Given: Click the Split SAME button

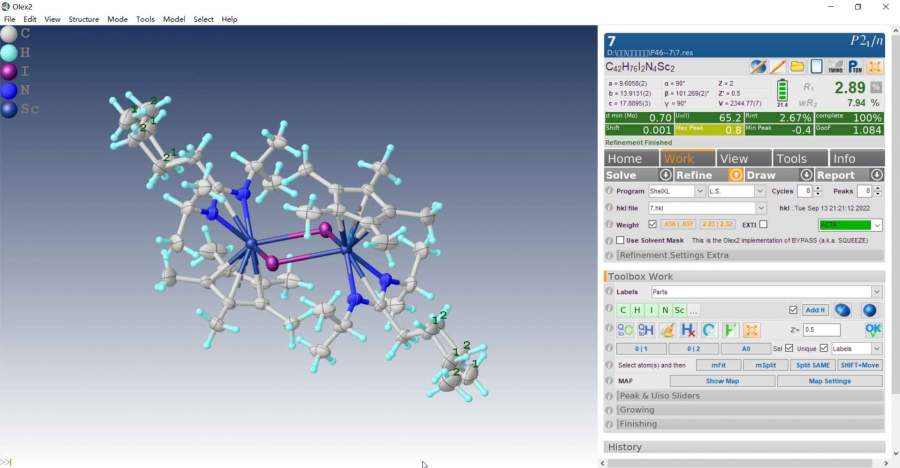Looking at the screenshot, I should [811, 366].
